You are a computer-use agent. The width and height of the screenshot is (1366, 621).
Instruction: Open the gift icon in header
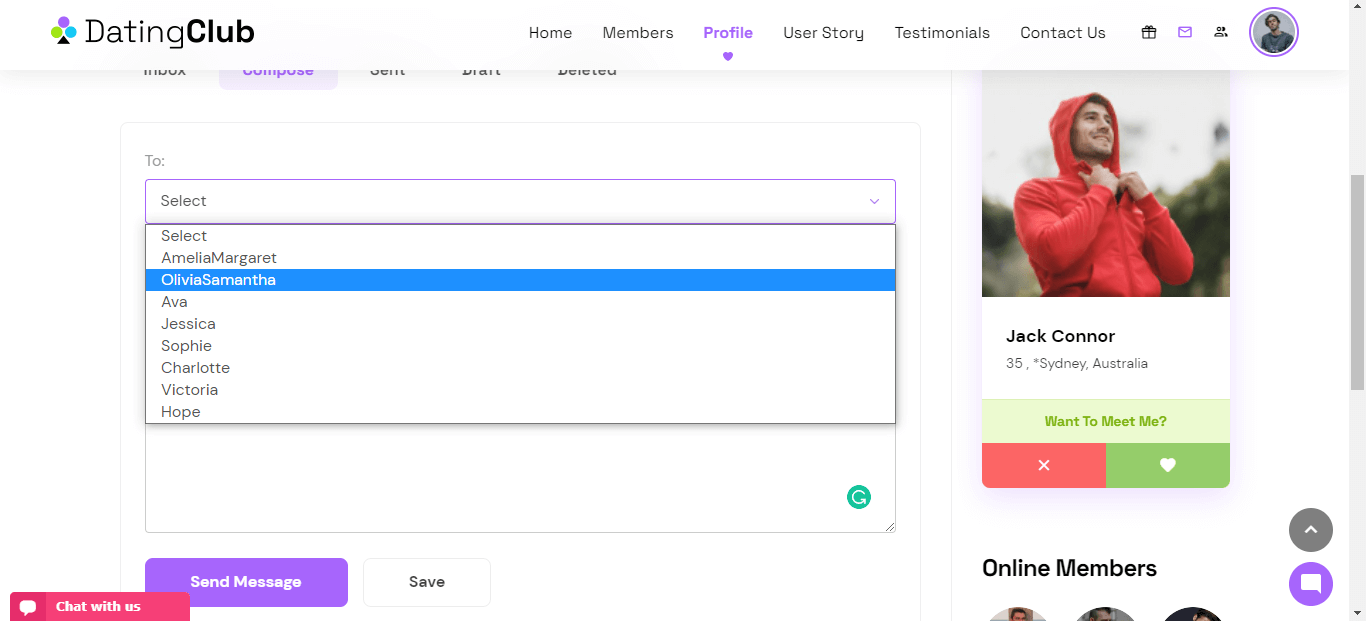1149,32
